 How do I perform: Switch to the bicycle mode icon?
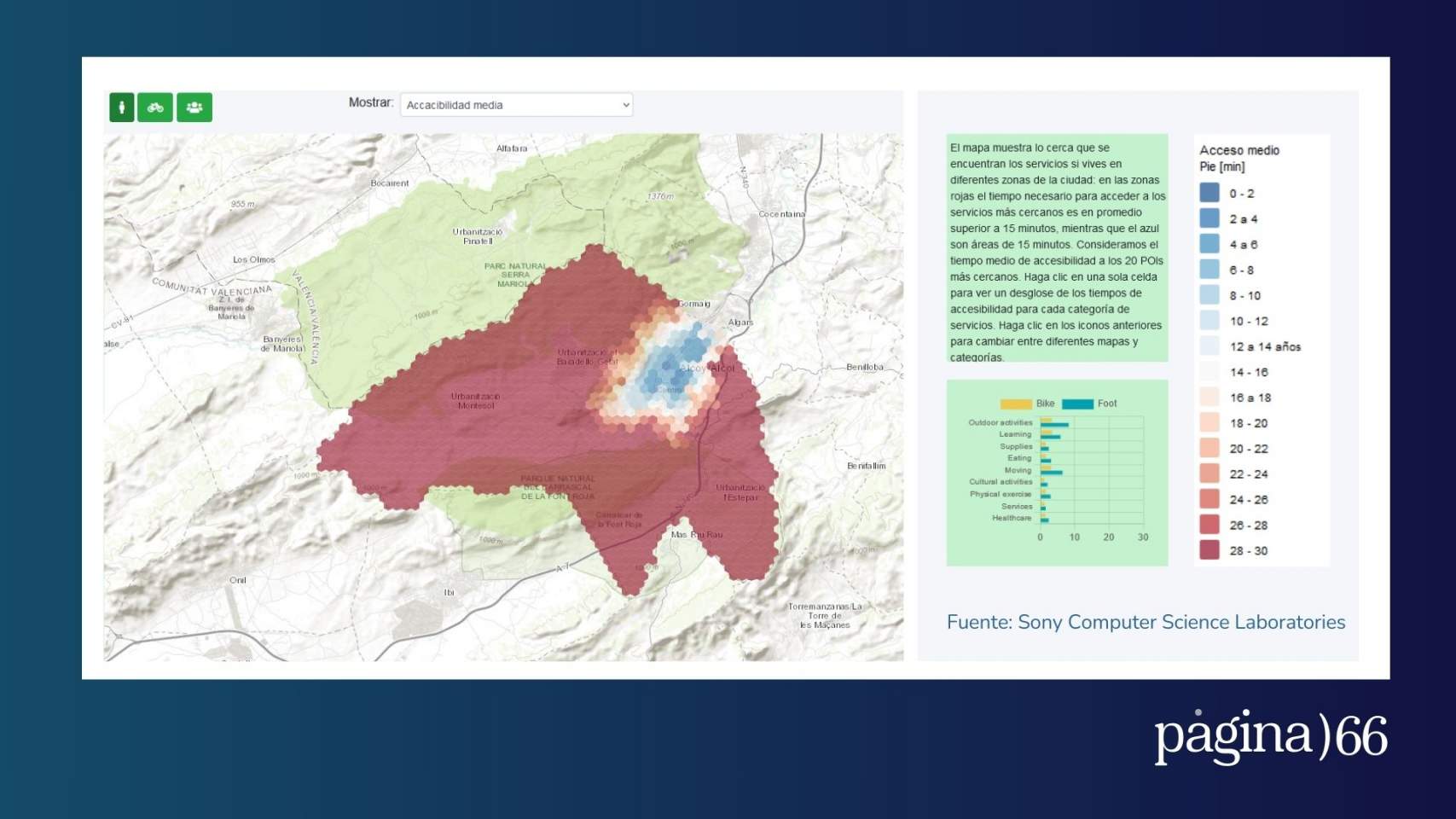[155, 107]
